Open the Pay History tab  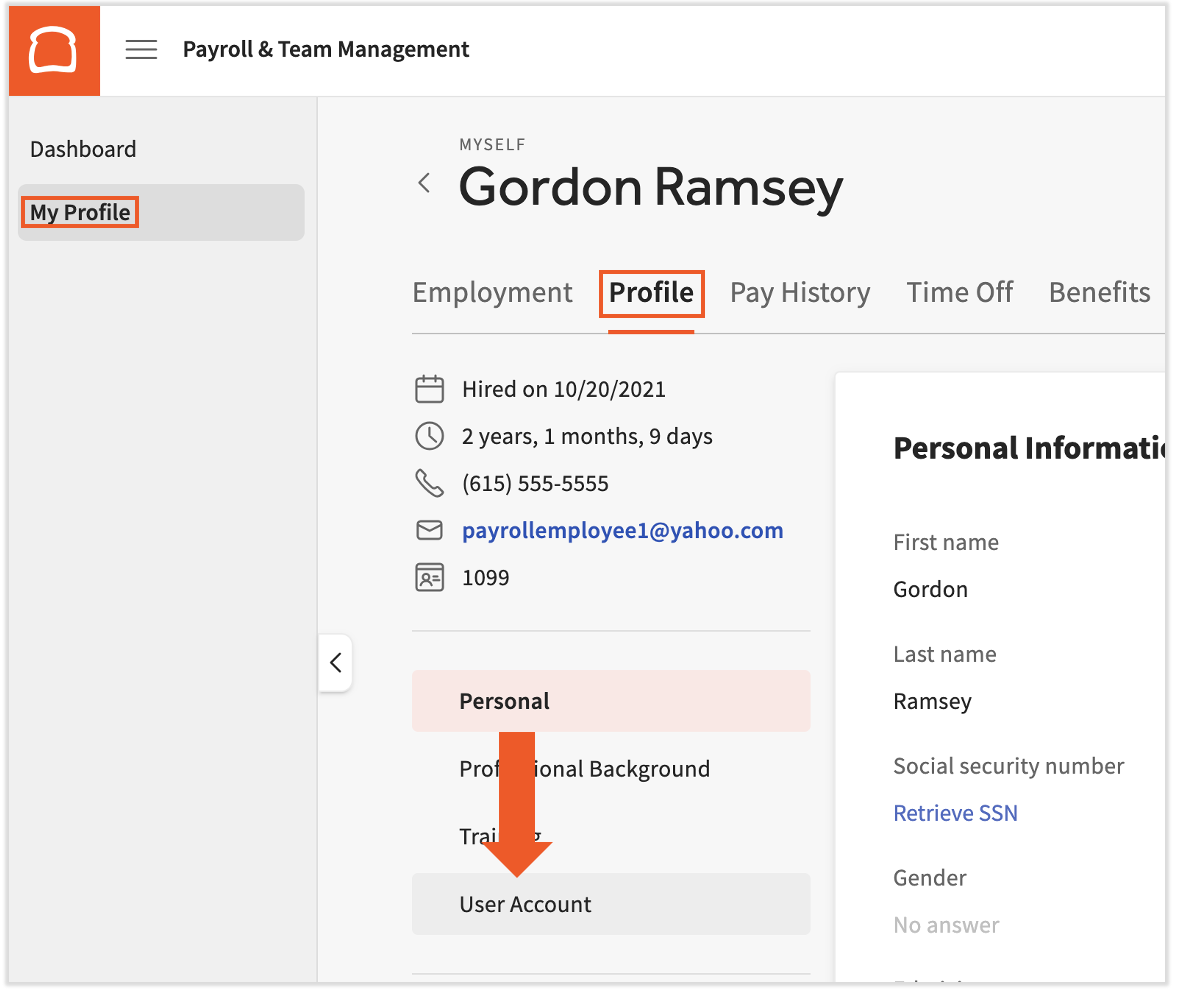800,292
